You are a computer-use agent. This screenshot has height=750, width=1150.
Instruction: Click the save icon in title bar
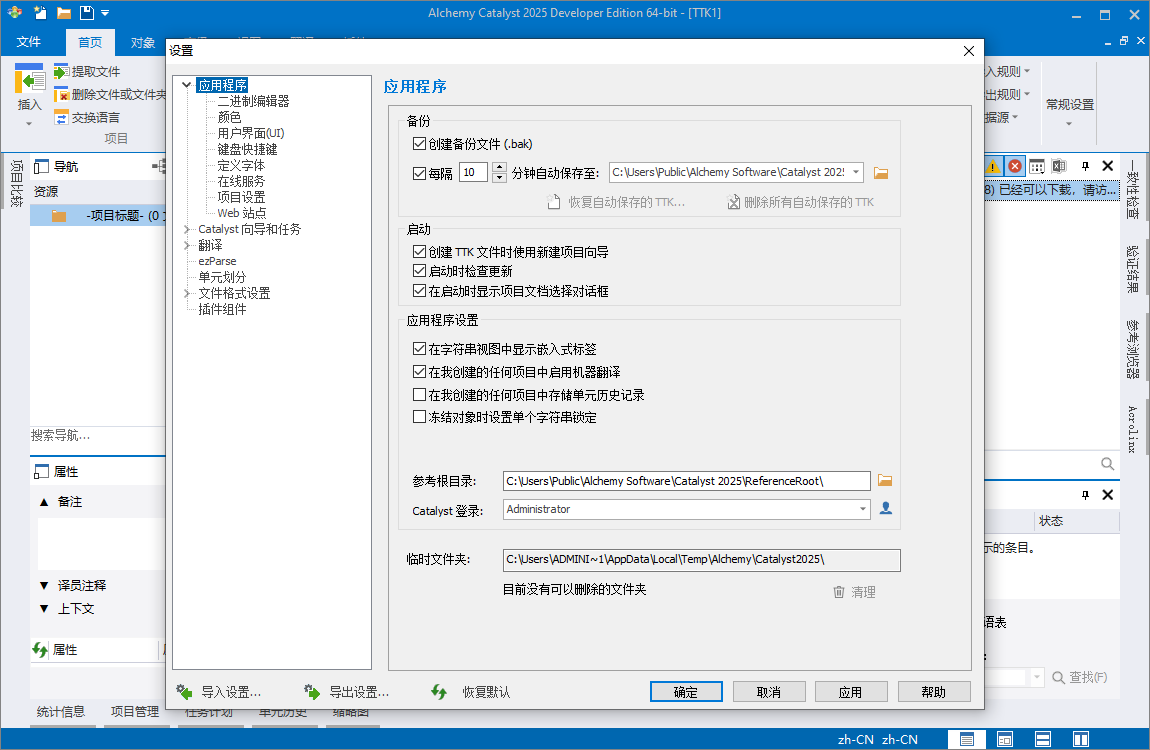click(87, 12)
